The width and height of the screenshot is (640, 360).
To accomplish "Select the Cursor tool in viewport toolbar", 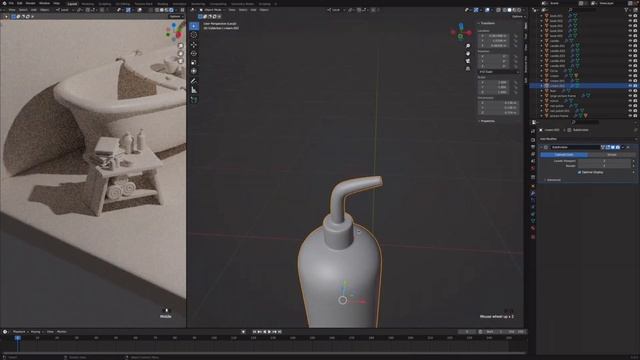I will click(194, 35).
